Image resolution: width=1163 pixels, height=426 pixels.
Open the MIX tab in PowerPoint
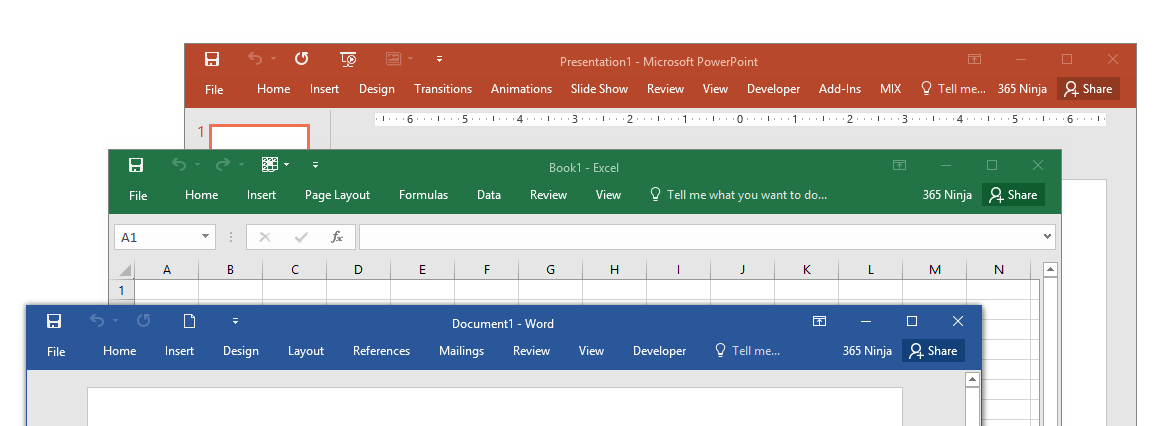(x=891, y=89)
